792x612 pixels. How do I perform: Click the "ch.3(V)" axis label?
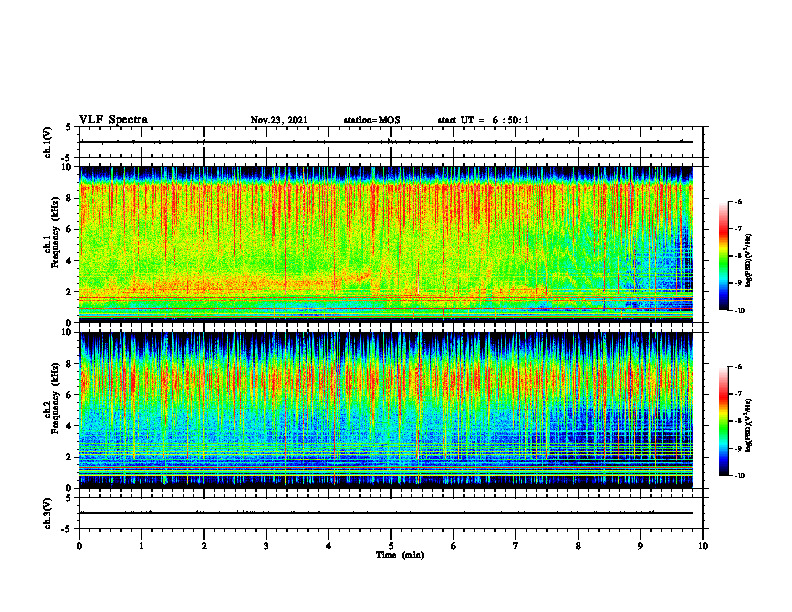(47, 514)
